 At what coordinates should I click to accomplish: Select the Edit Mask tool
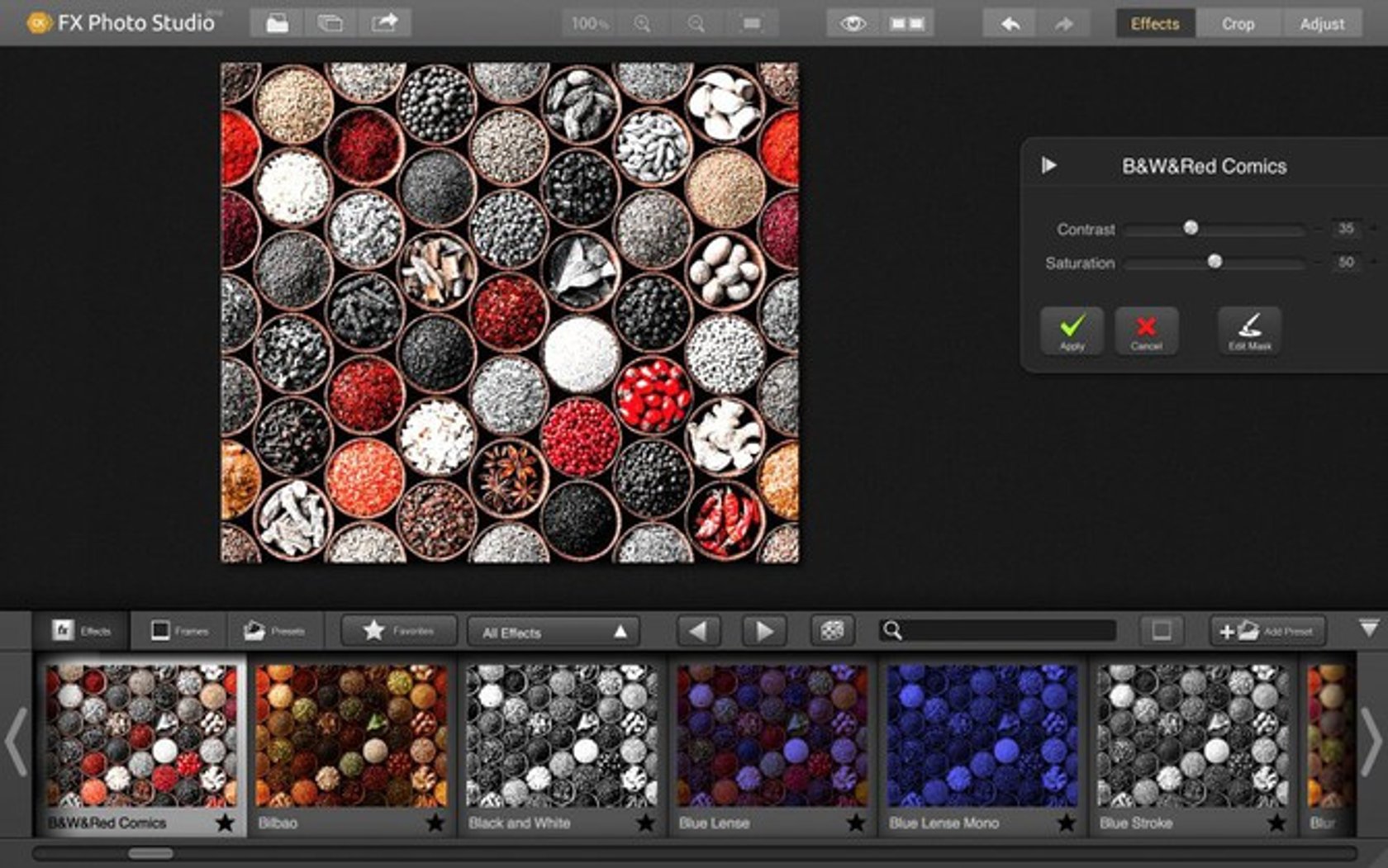[x=1249, y=330]
